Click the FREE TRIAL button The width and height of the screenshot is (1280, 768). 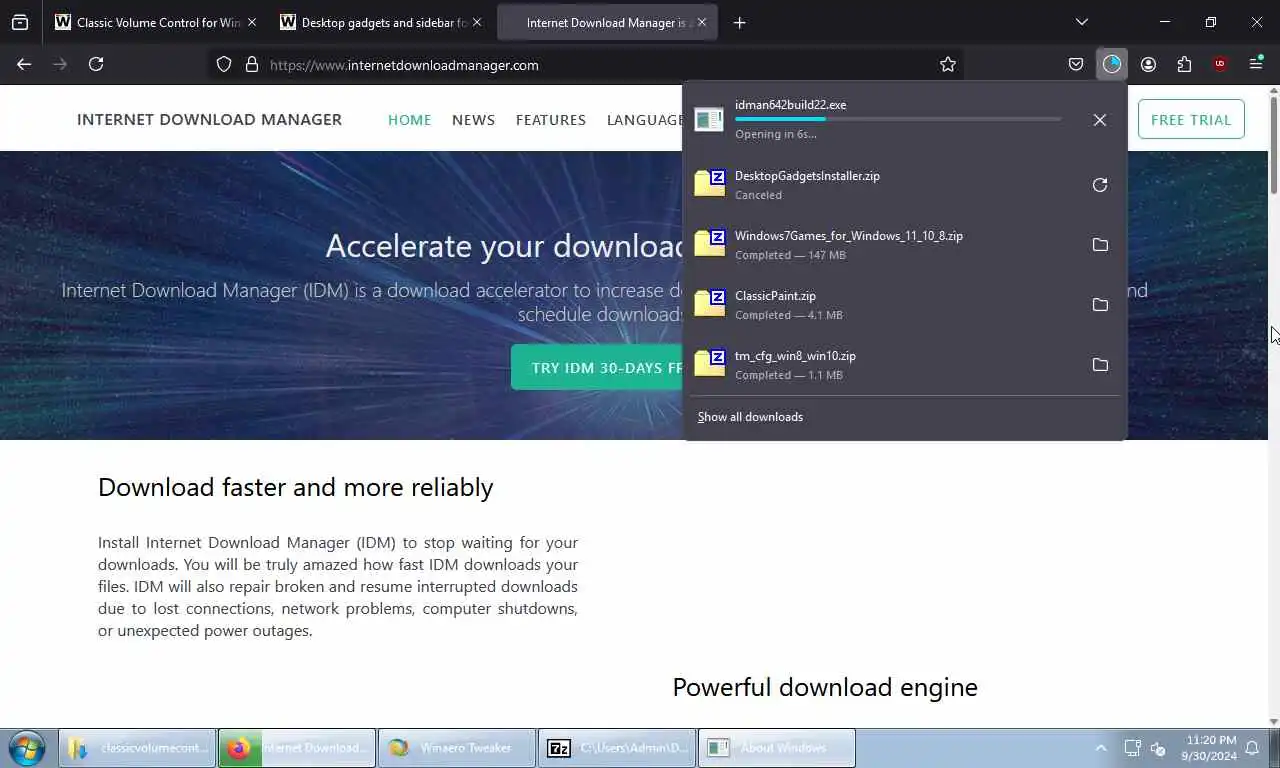coord(1191,119)
